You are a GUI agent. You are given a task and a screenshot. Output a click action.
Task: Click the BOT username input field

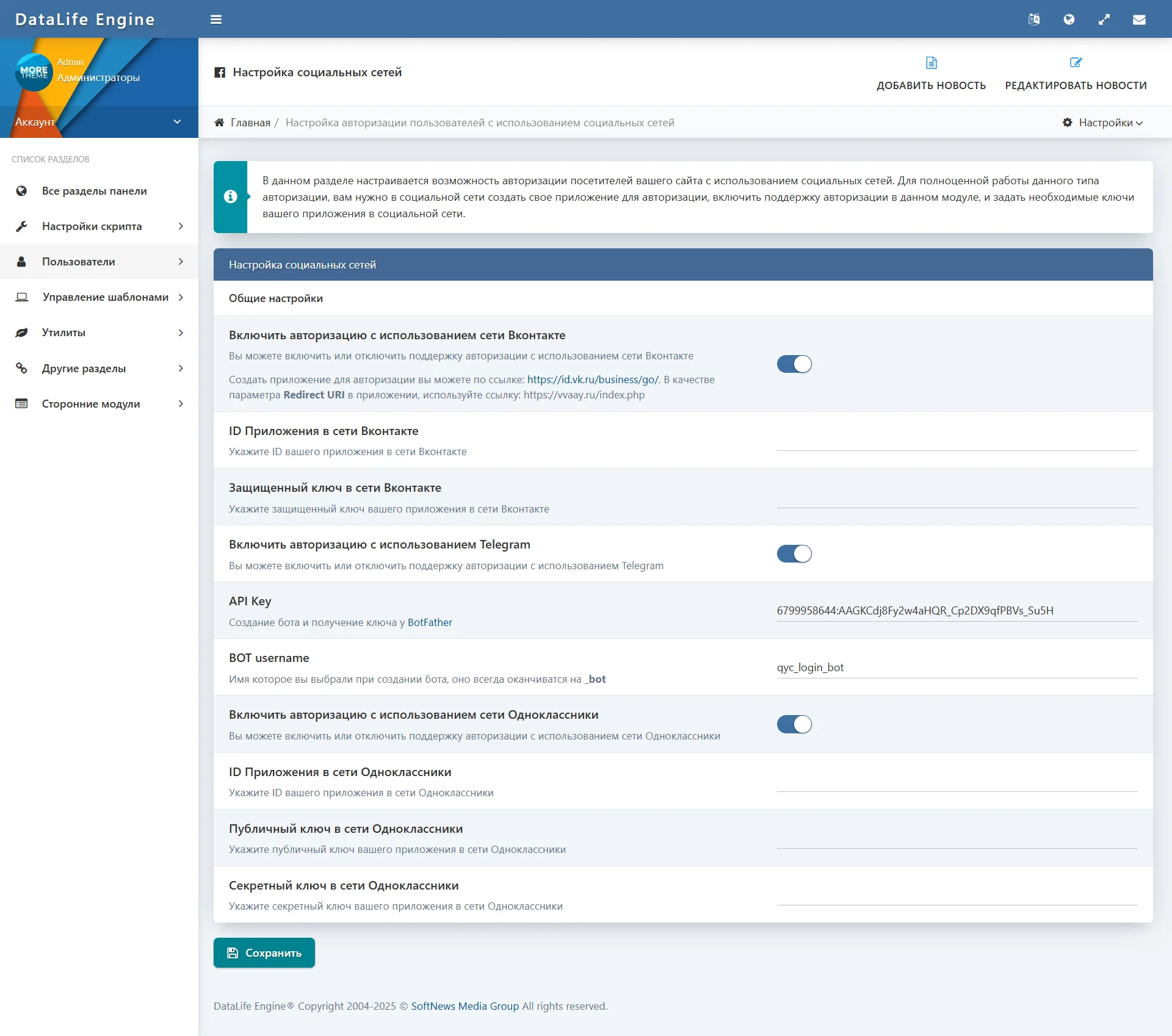(956, 667)
